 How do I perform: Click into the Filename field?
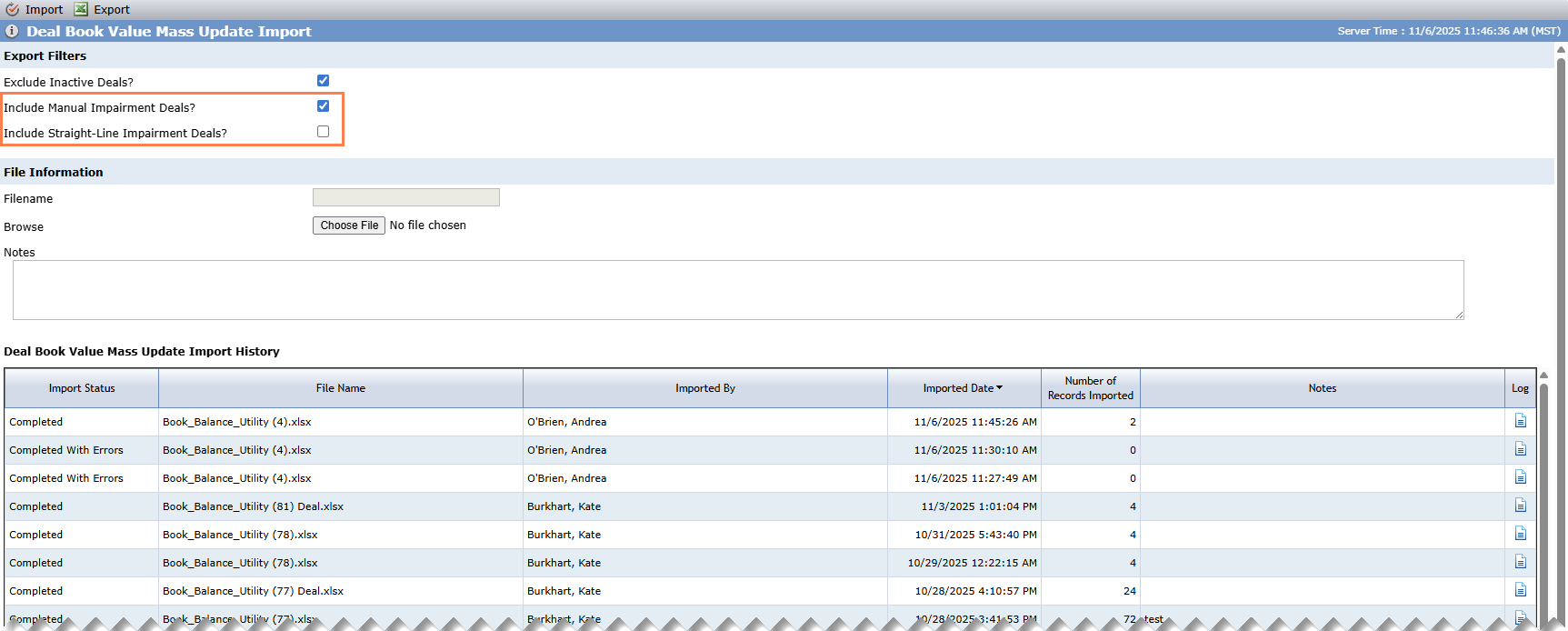point(406,197)
